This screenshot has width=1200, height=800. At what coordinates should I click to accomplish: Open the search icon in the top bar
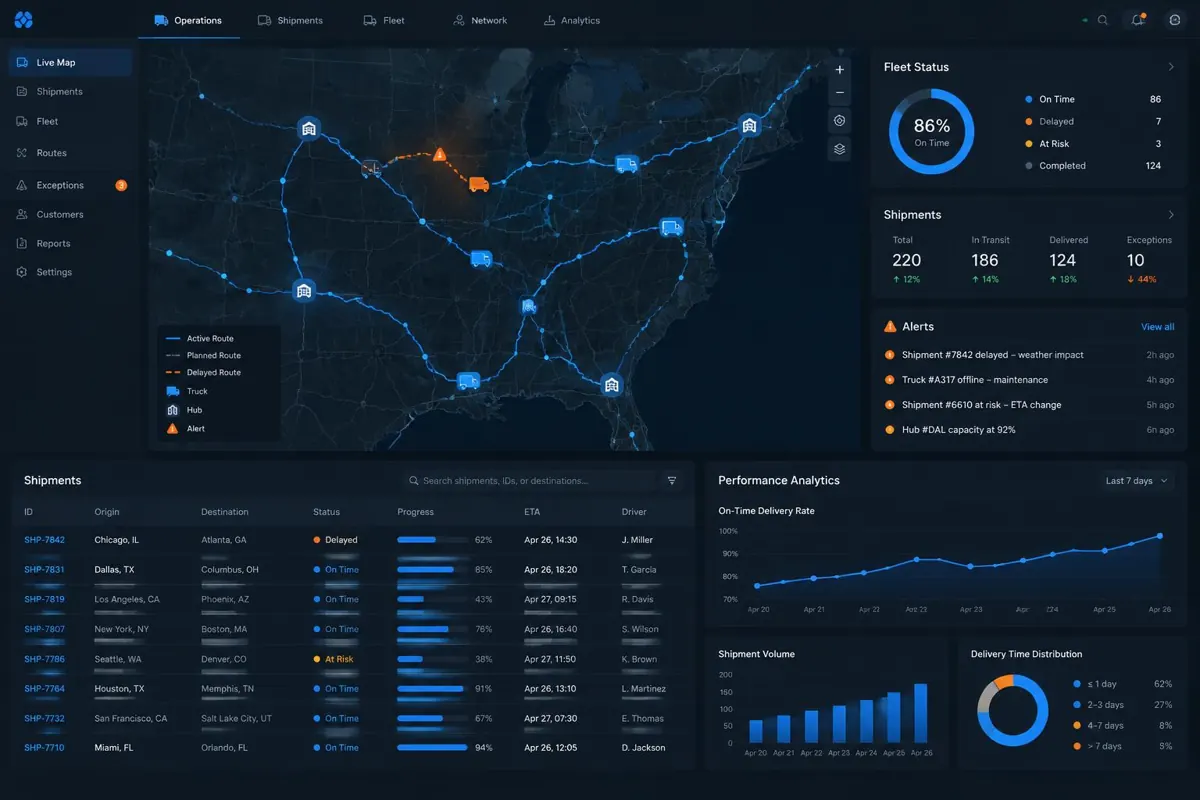coord(1103,20)
